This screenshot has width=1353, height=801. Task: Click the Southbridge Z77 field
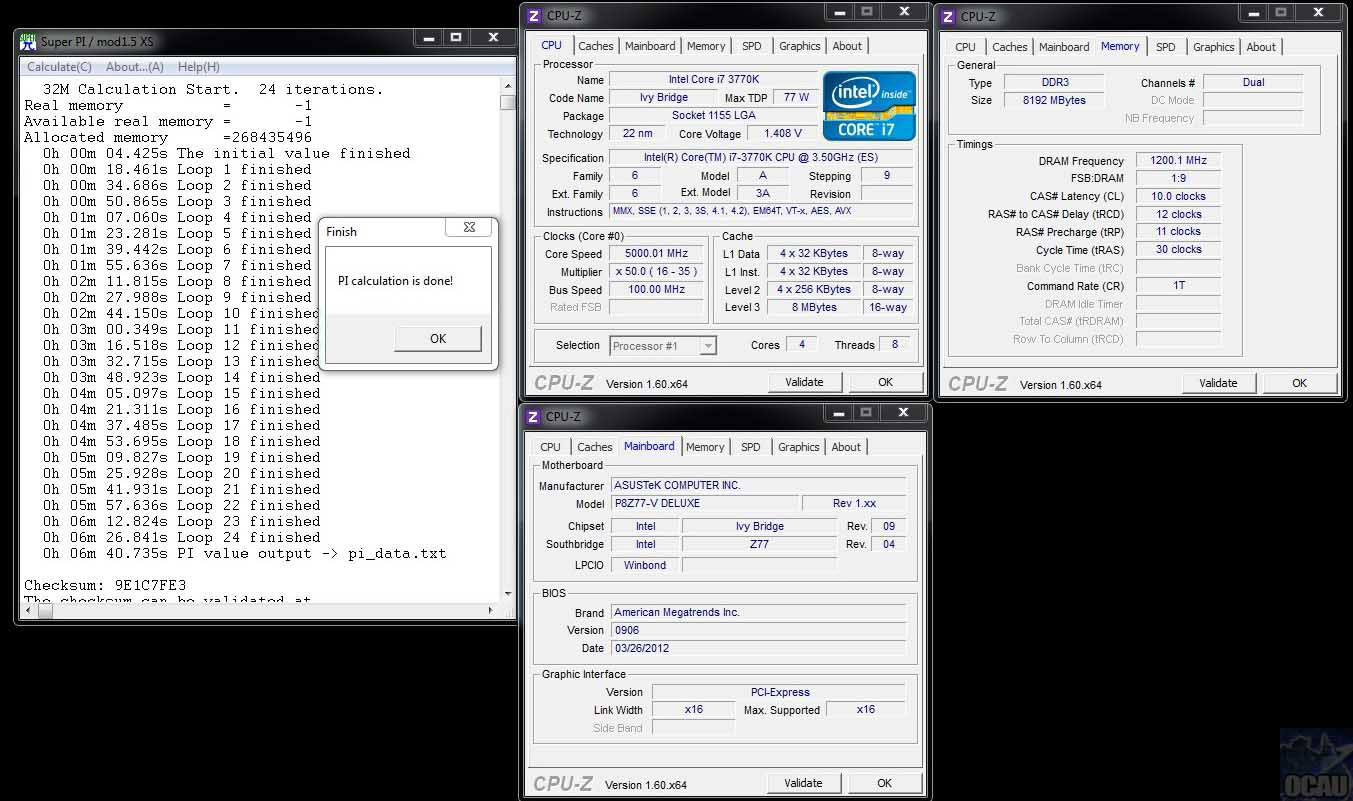tap(759, 544)
